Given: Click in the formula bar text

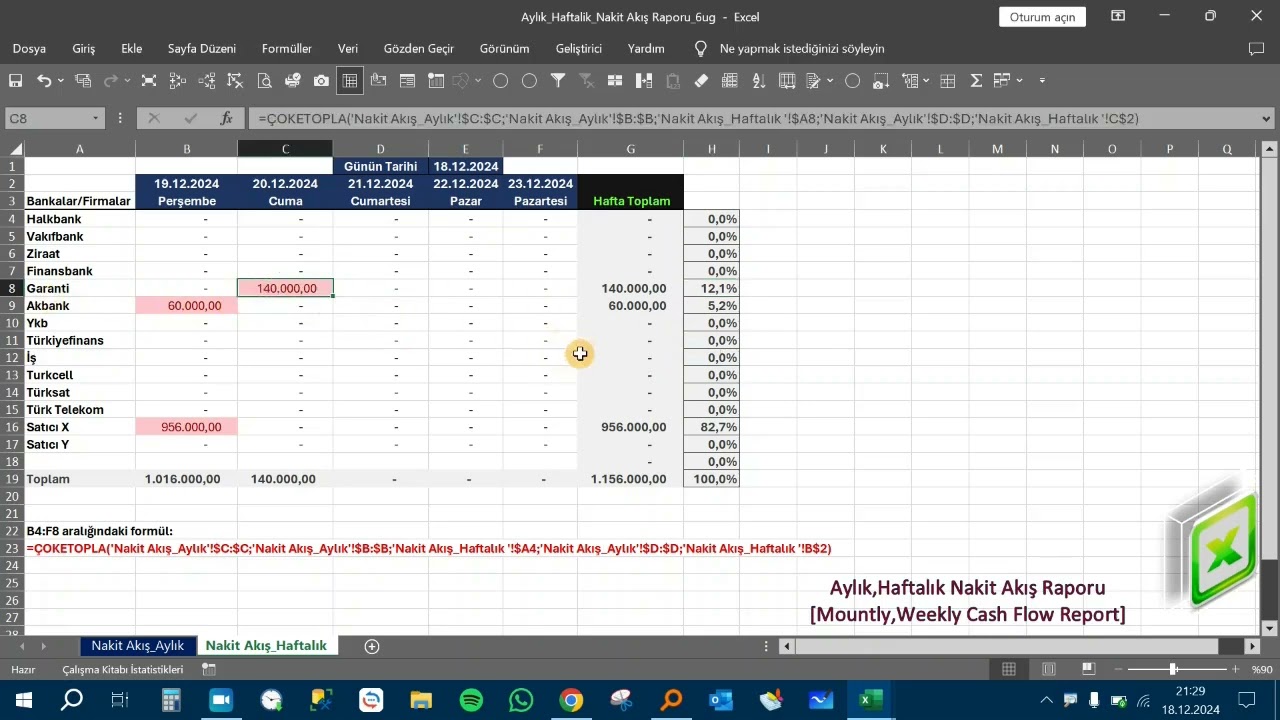Looking at the screenshot, I should pos(755,118).
